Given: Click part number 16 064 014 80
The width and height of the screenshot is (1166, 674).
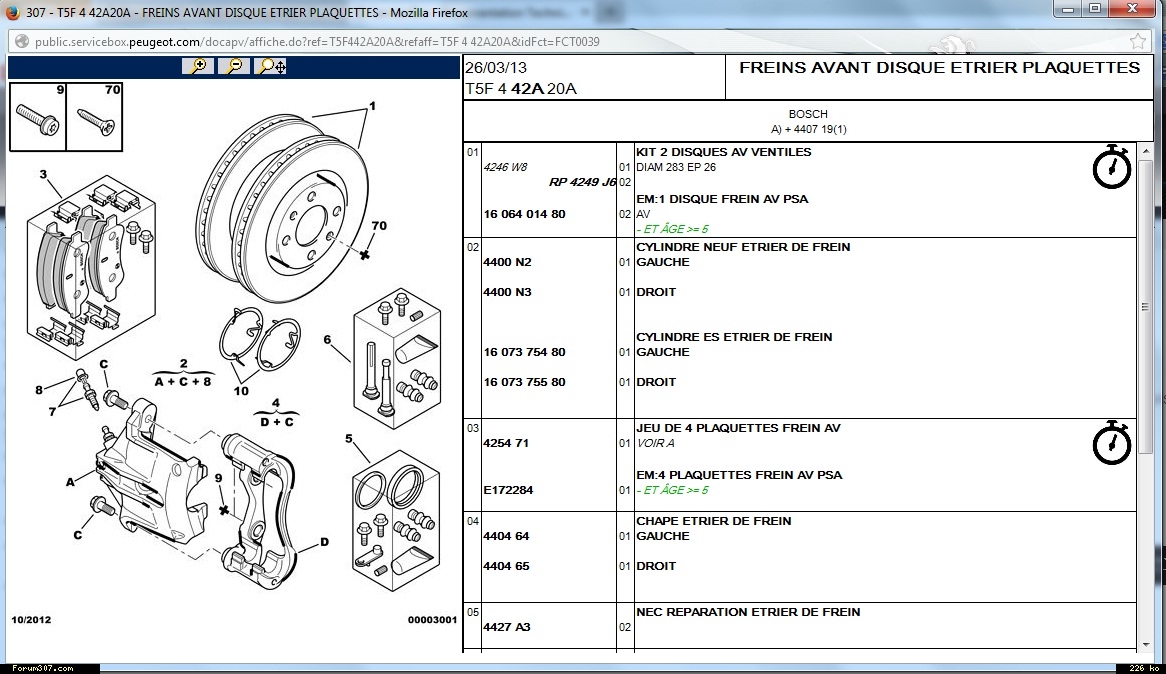Looking at the screenshot, I should [x=524, y=214].
